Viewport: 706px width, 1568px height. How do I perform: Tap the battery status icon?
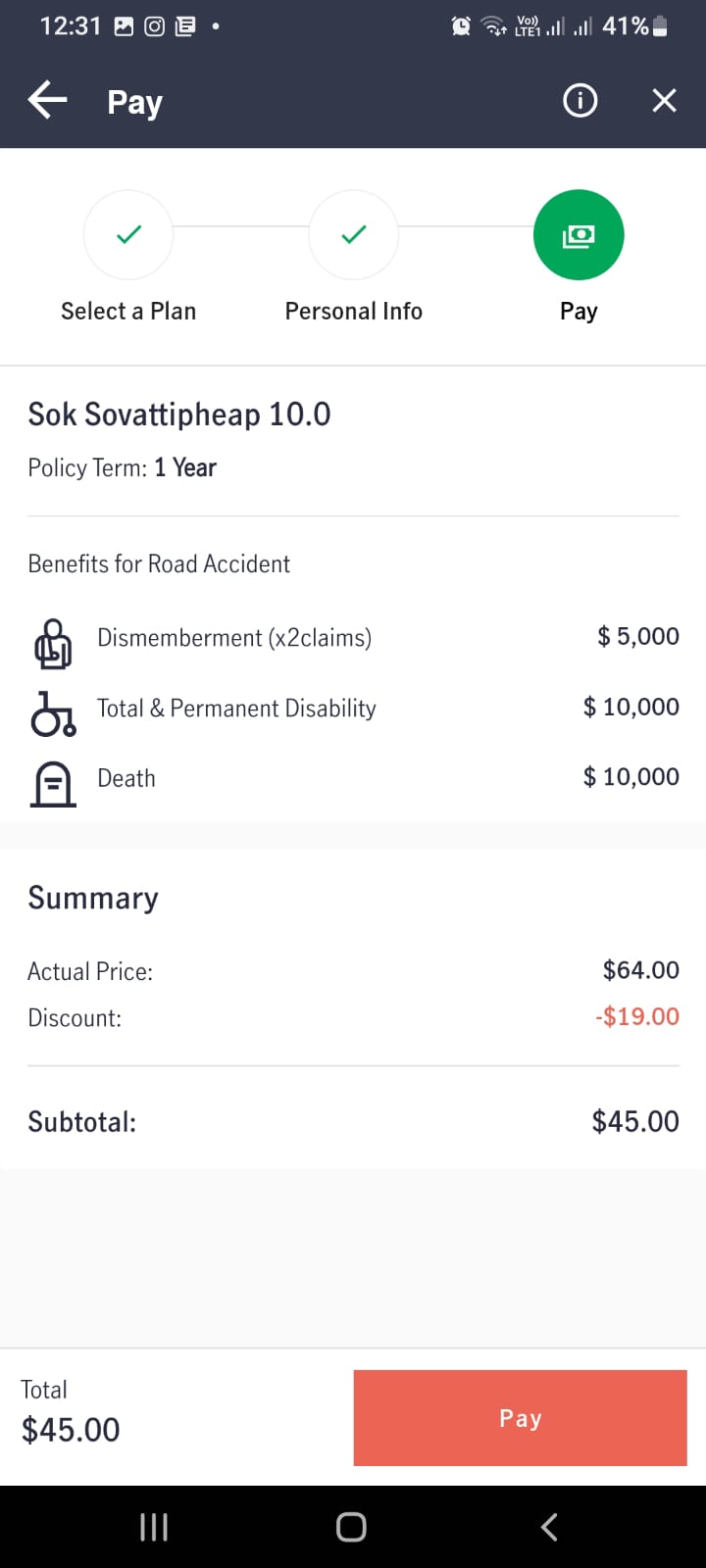[x=660, y=26]
